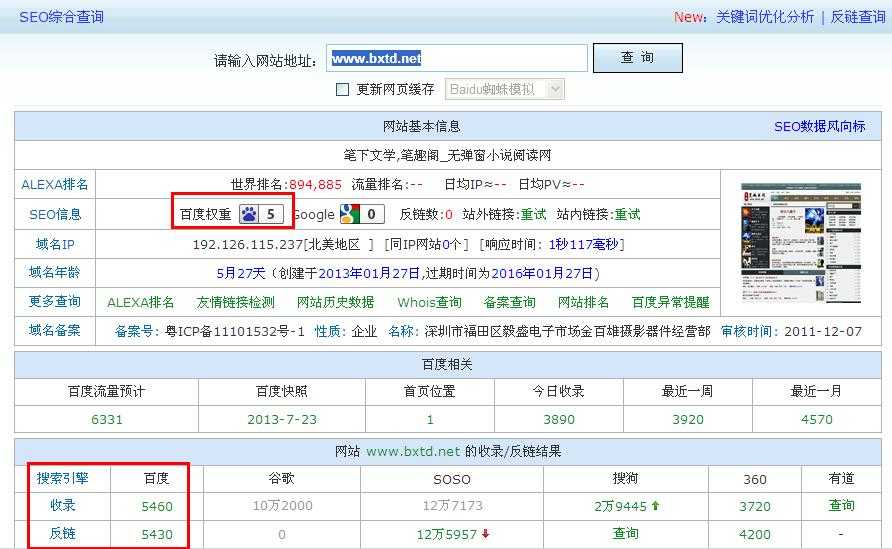Click 百度快照 date 2013-7-23
The height and width of the screenshot is (549, 892).
coord(282,420)
